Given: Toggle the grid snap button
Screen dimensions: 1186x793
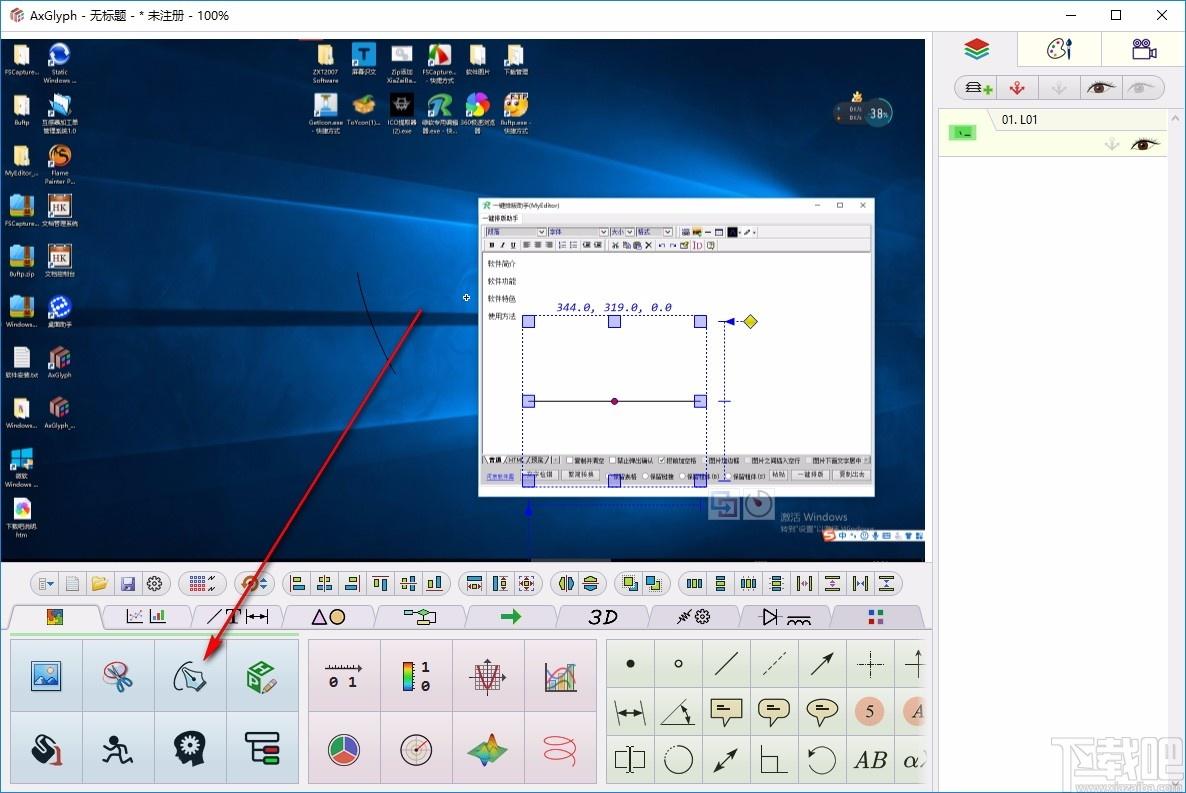Looking at the screenshot, I should point(202,583).
